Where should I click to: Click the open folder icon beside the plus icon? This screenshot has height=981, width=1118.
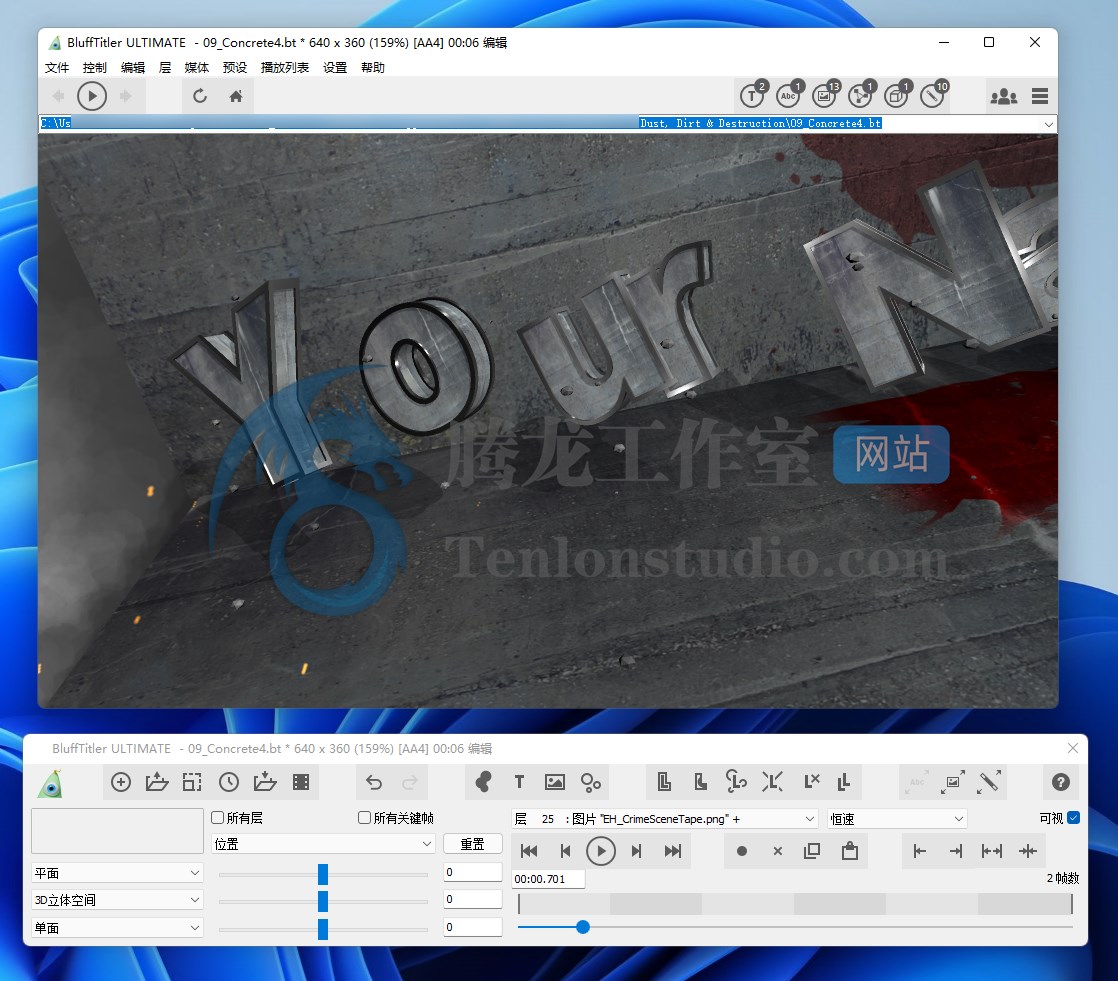(157, 782)
